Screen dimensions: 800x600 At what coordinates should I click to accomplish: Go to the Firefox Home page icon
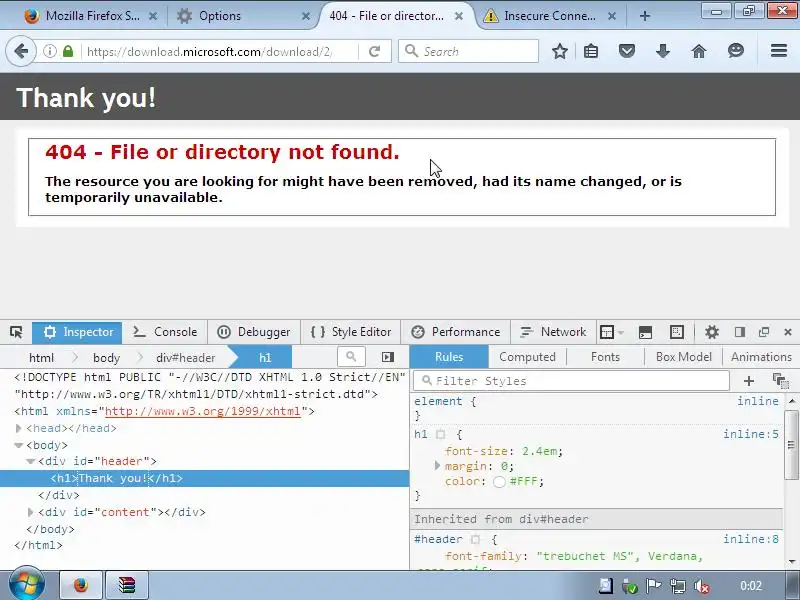pyautogui.click(x=699, y=51)
